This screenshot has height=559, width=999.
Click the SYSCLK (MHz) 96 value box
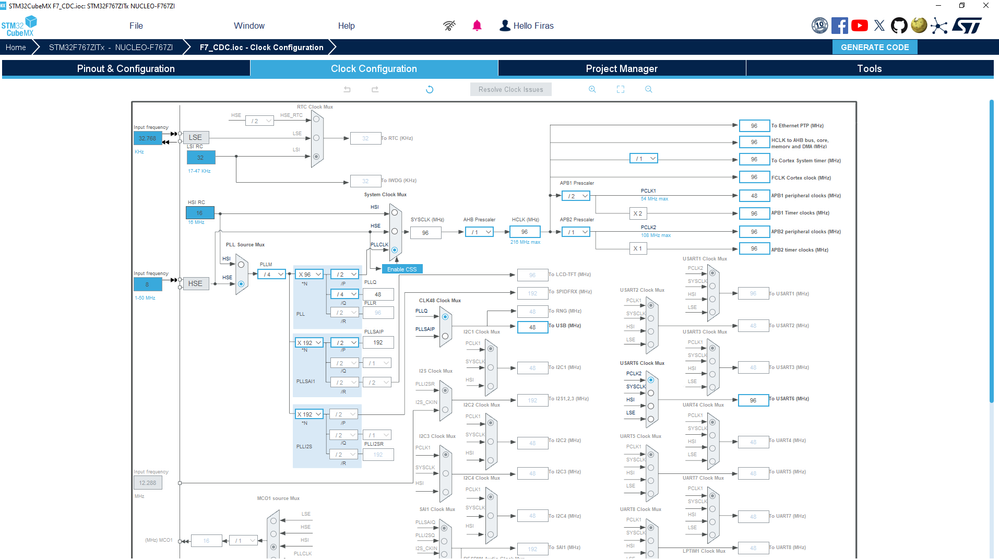(426, 233)
